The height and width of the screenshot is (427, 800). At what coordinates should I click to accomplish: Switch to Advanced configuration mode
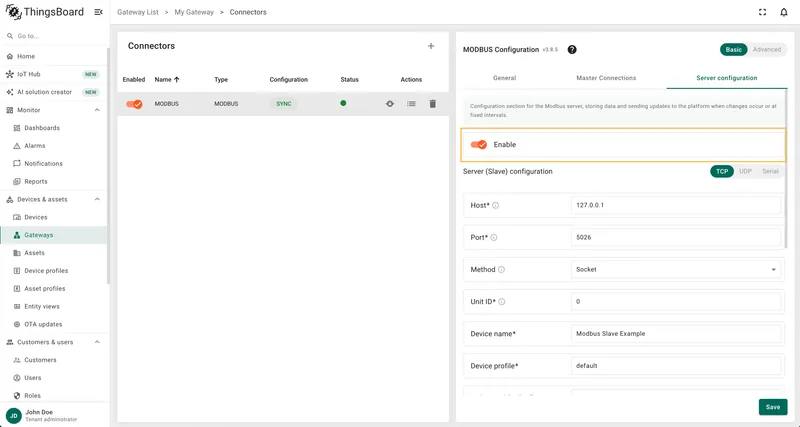[767, 49]
